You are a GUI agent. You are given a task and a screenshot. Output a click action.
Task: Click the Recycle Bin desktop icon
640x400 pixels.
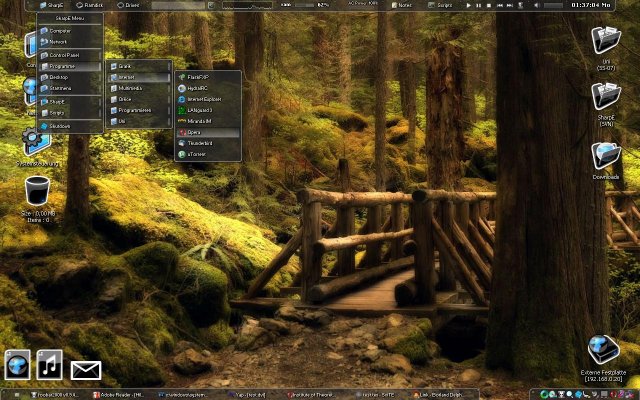[x=37, y=191]
